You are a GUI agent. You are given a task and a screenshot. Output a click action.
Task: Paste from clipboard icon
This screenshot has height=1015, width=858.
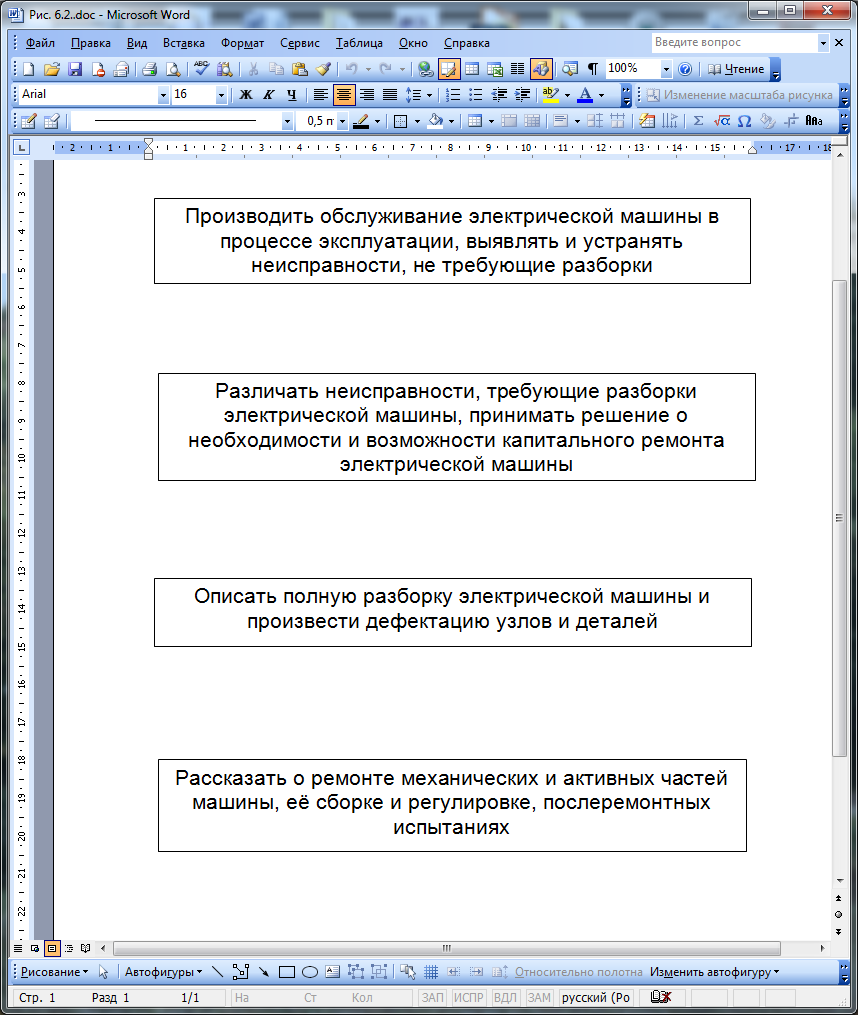[299, 69]
